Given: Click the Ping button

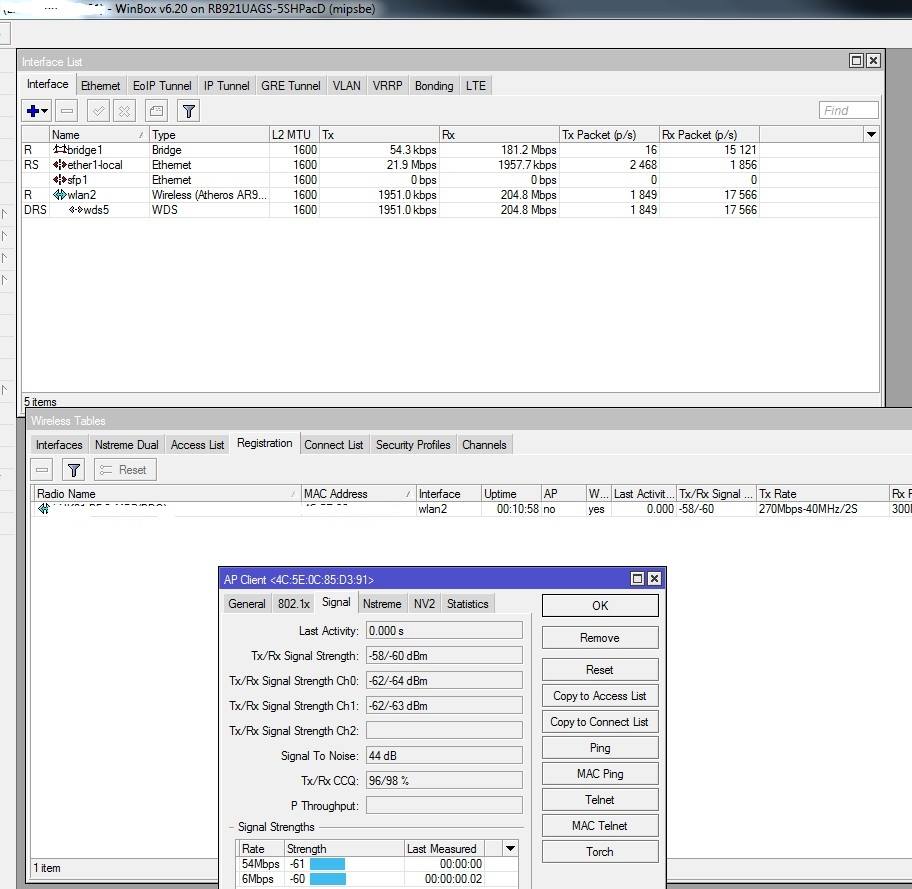Looking at the screenshot, I should click(x=600, y=748).
